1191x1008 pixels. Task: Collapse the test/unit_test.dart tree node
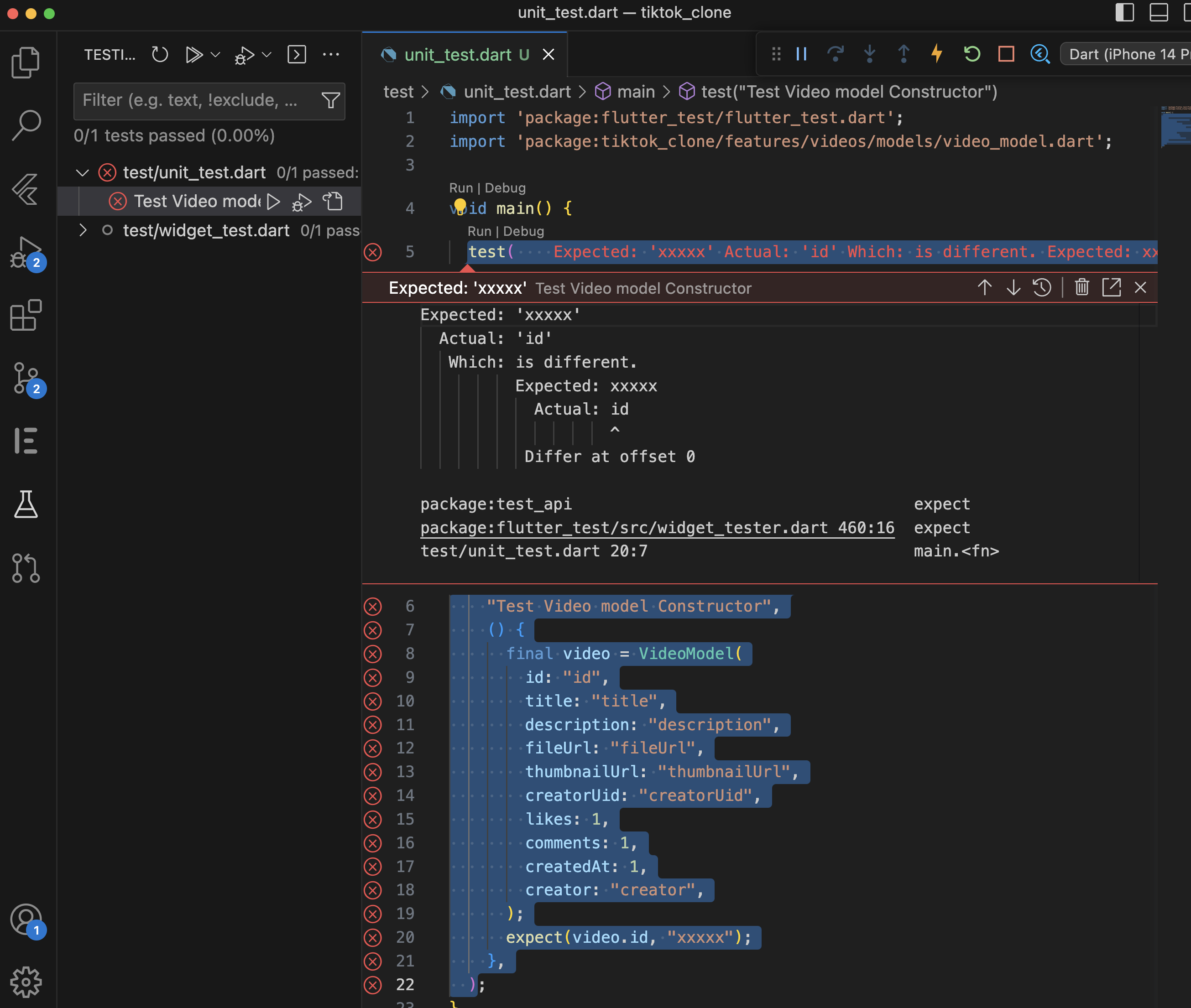[82, 172]
